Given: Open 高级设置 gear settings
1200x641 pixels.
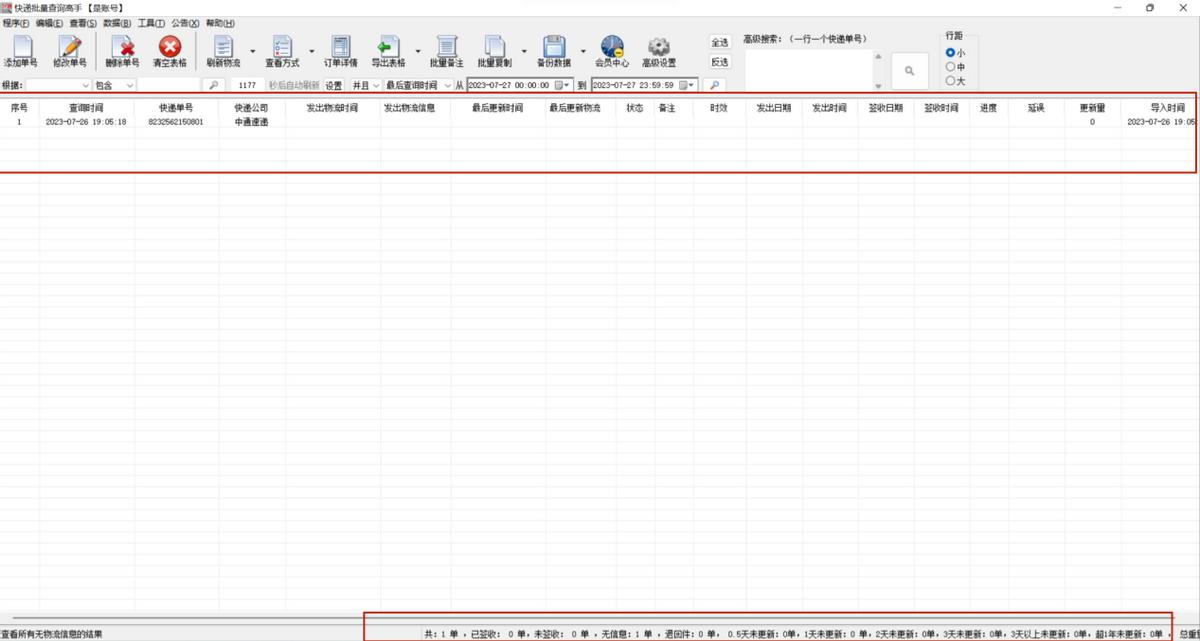Looking at the screenshot, I should [658, 49].
